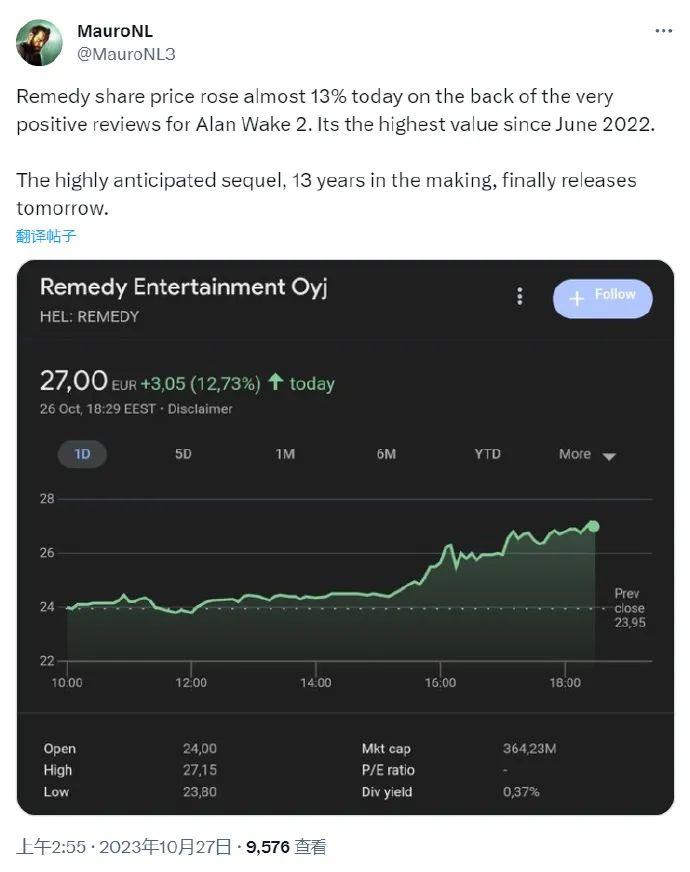Image resolution: width=690 pixels, height=872 pixels.
Task: Select the 6M chart range
Action: (x=386, y=454)
